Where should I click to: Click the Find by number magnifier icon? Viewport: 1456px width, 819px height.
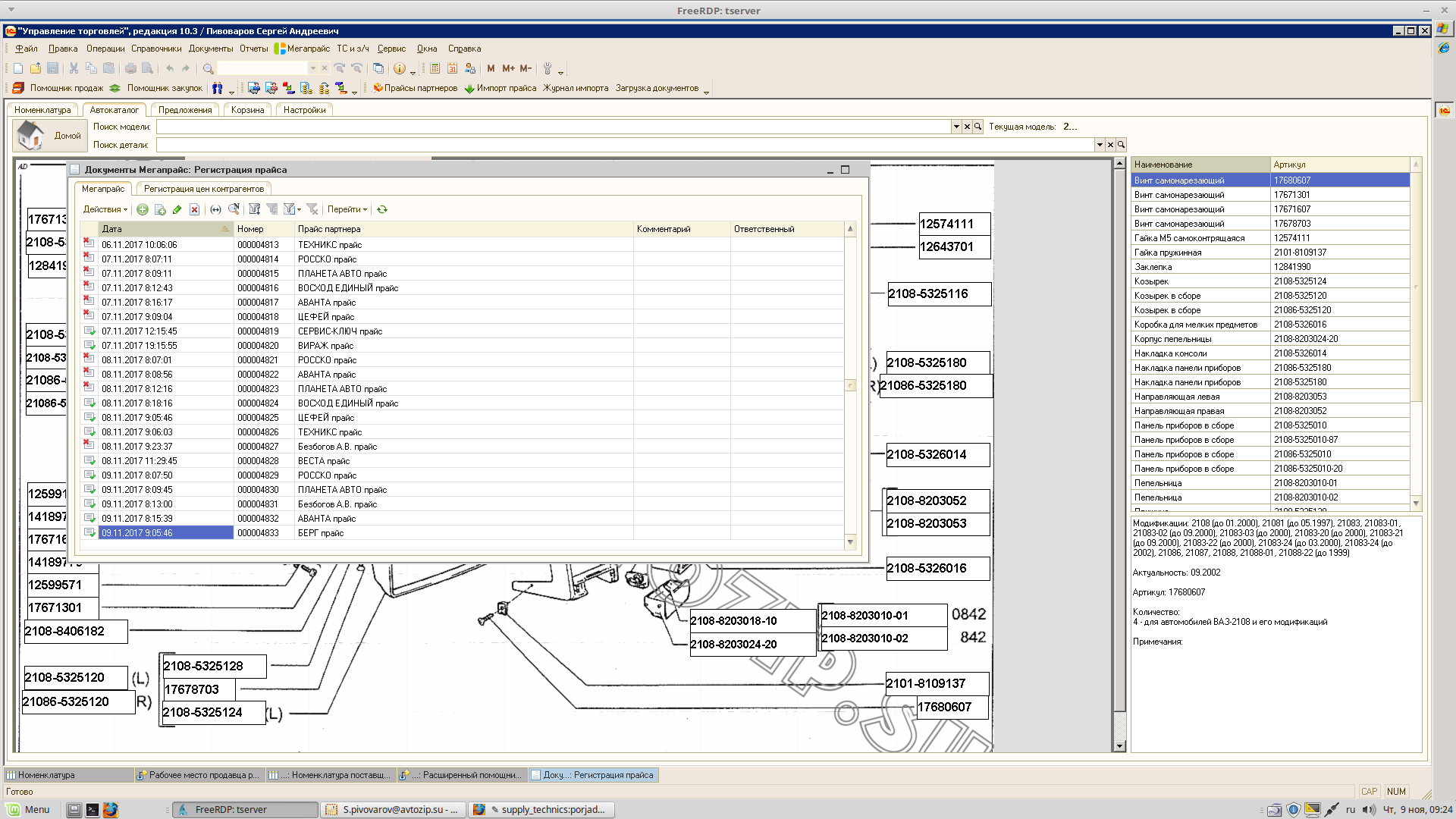(234, 209)
